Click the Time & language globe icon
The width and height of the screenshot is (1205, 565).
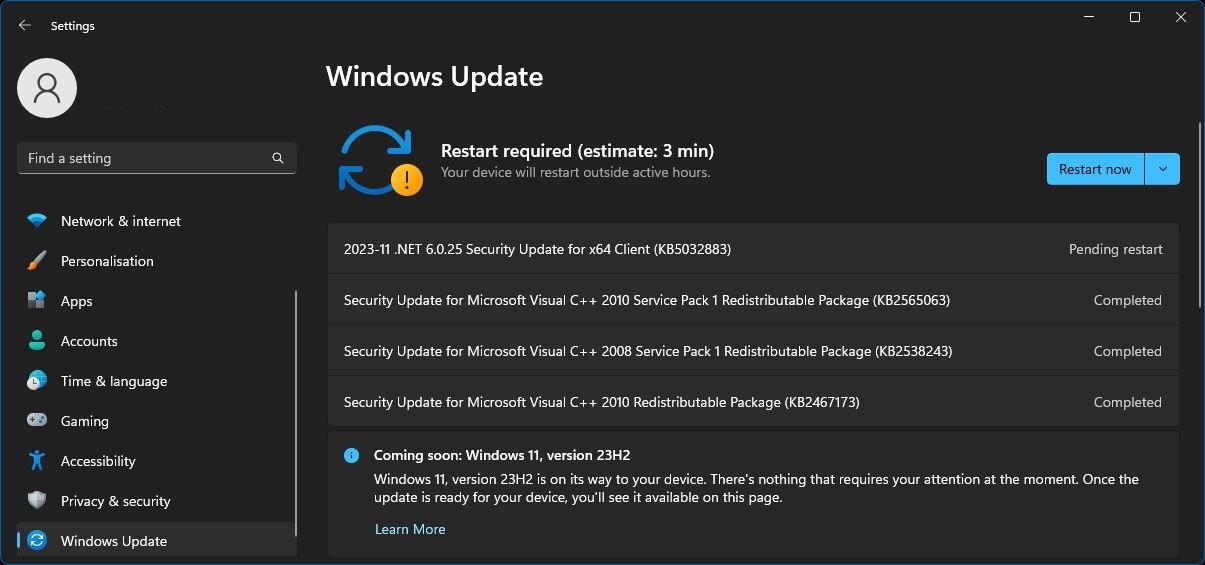click(37, 381)
